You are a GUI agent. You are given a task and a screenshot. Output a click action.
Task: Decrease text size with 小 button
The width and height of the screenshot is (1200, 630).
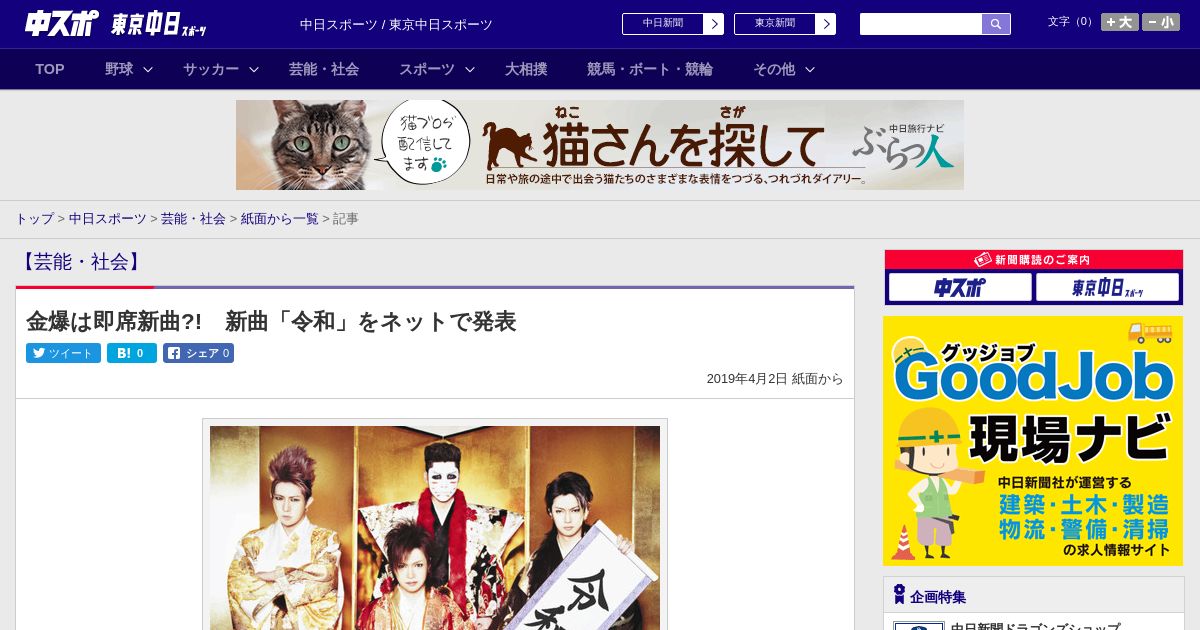1161,22
